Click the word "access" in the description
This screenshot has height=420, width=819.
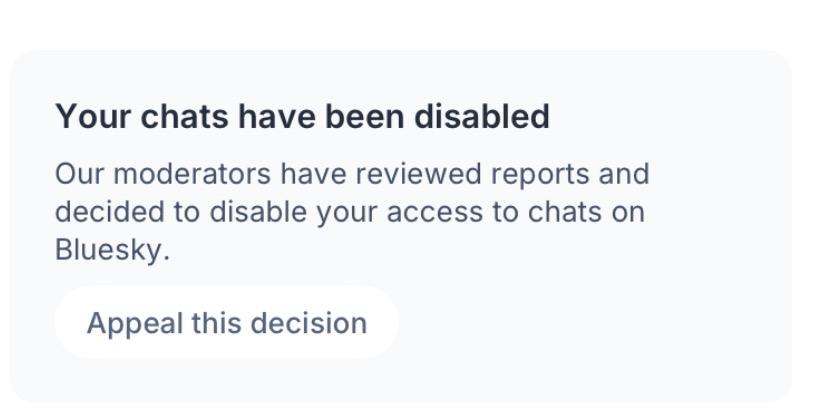pyautogui.click(x=435, y=212)
